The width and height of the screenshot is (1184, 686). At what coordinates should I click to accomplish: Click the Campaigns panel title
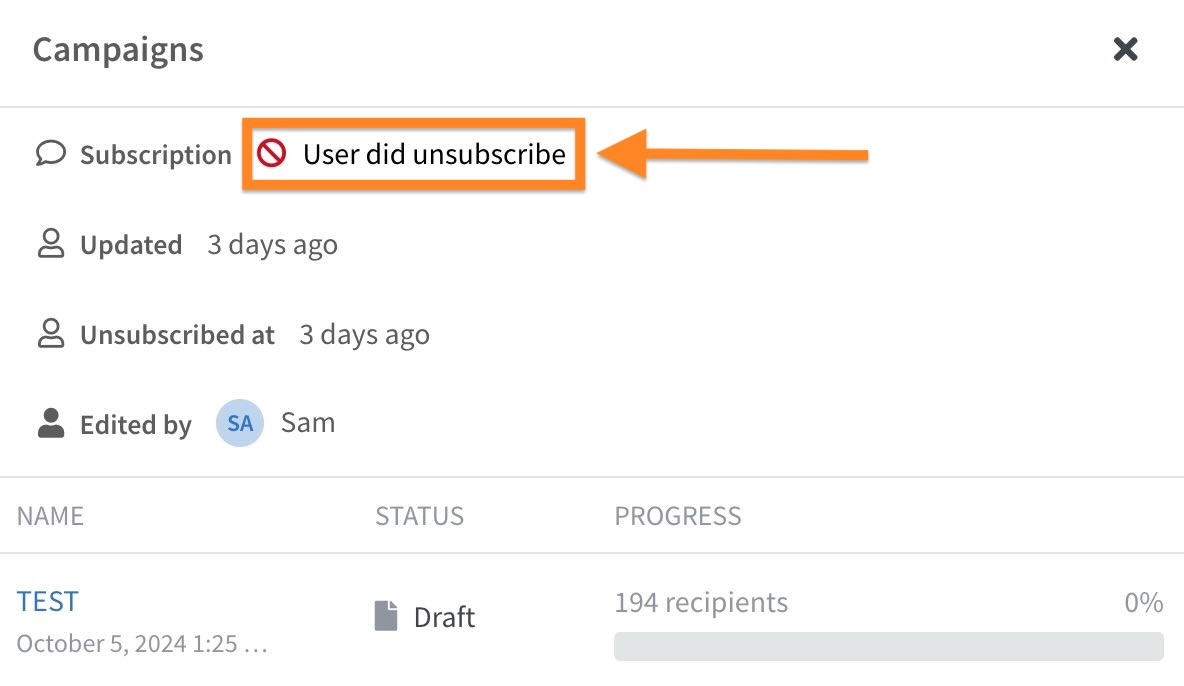coord(119,50)
